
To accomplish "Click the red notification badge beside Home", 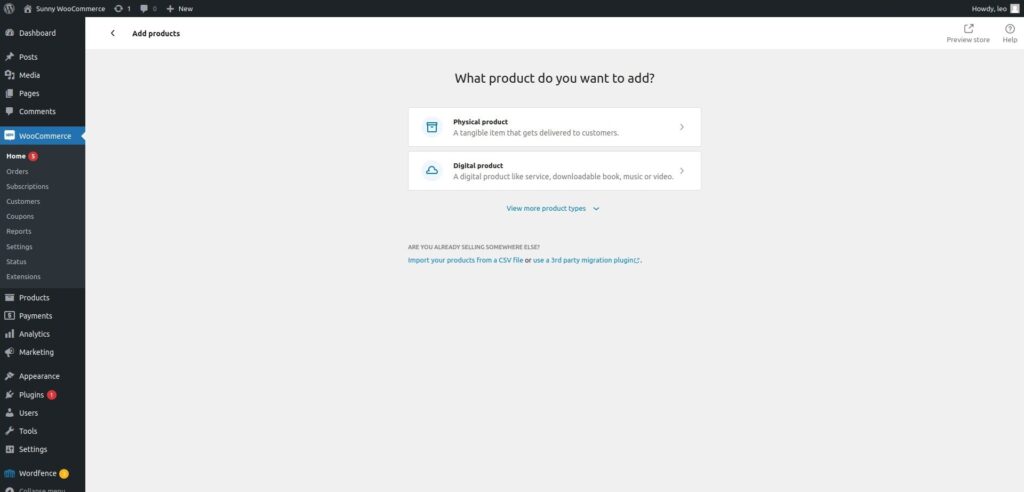I will [x=33, y=156].
